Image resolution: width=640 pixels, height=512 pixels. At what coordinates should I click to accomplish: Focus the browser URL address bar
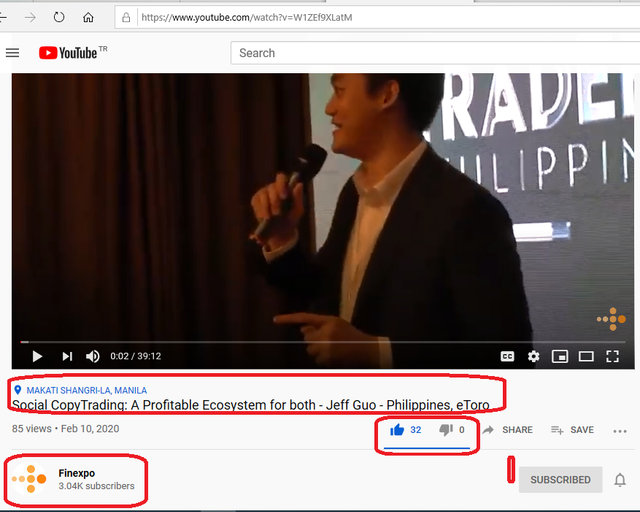378,18
